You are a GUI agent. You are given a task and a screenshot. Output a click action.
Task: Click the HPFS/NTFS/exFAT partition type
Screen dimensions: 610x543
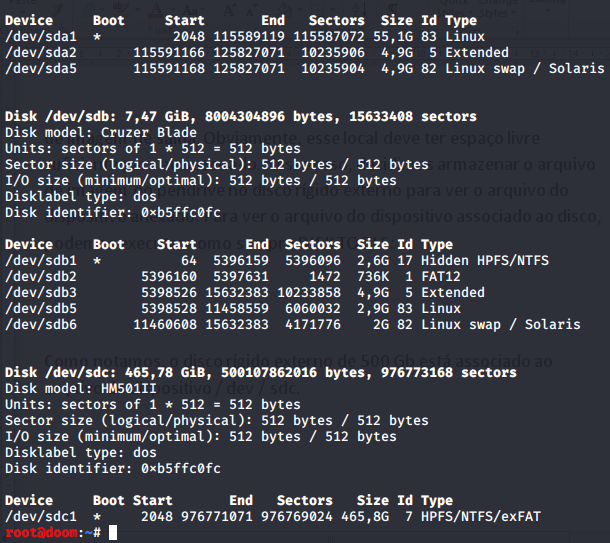point(482,517)
